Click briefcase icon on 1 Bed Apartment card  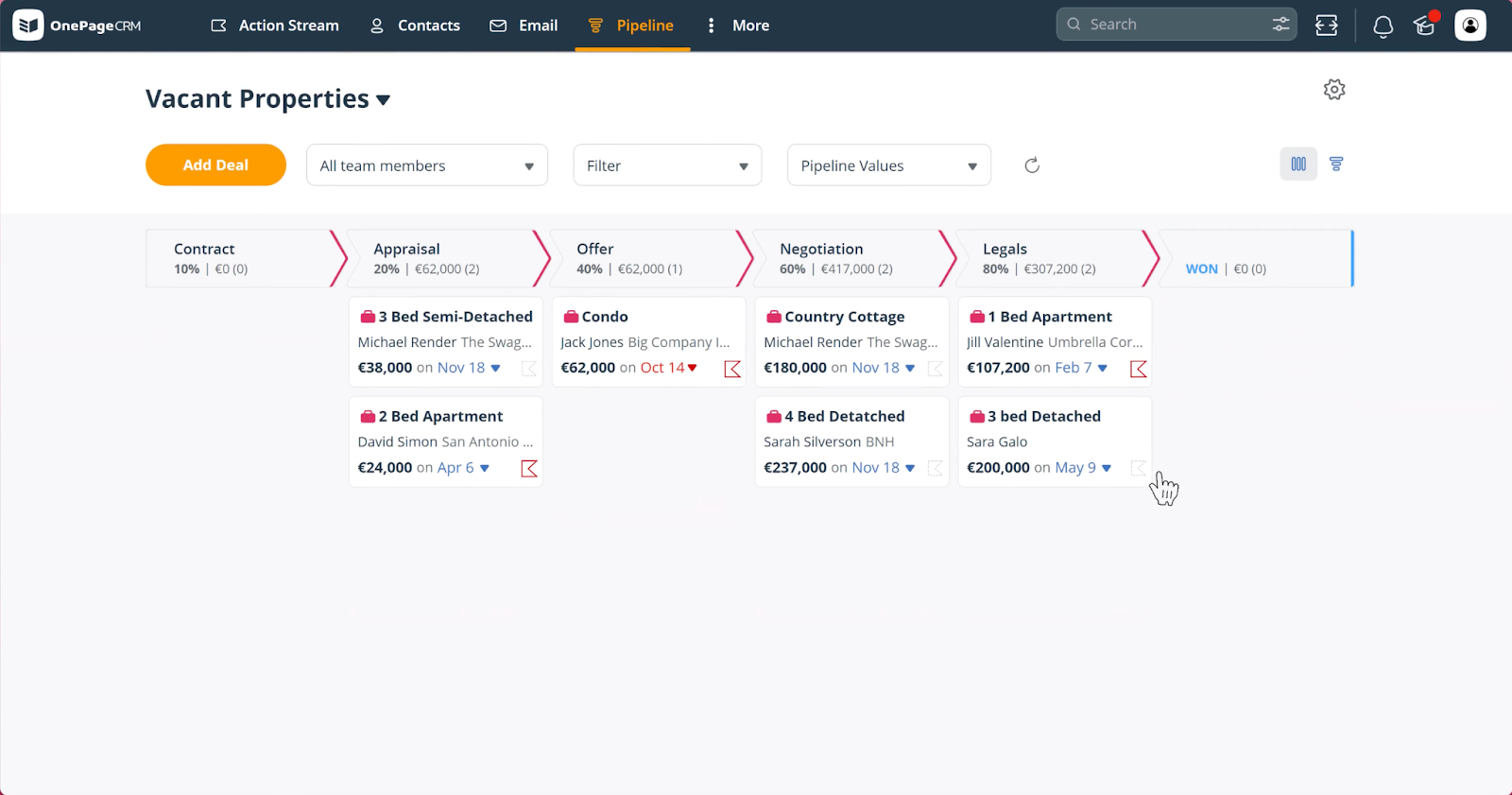pyautogui.click(x=977, y=317)
